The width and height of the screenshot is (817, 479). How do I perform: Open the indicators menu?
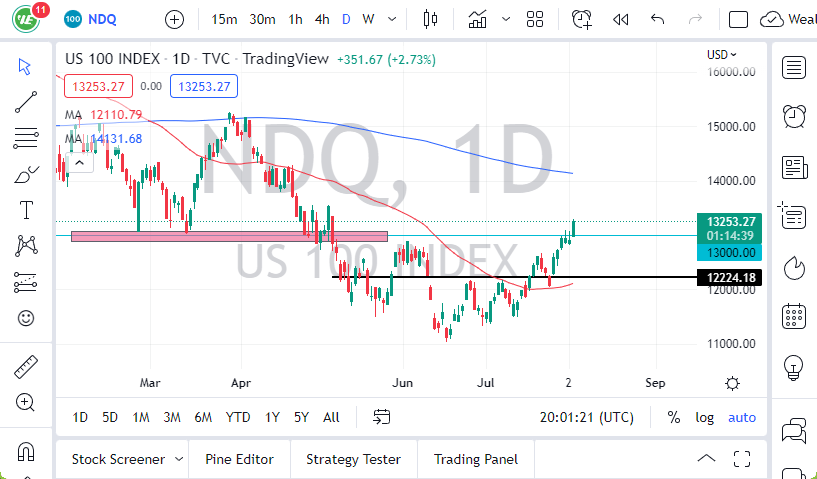(478, 19)
